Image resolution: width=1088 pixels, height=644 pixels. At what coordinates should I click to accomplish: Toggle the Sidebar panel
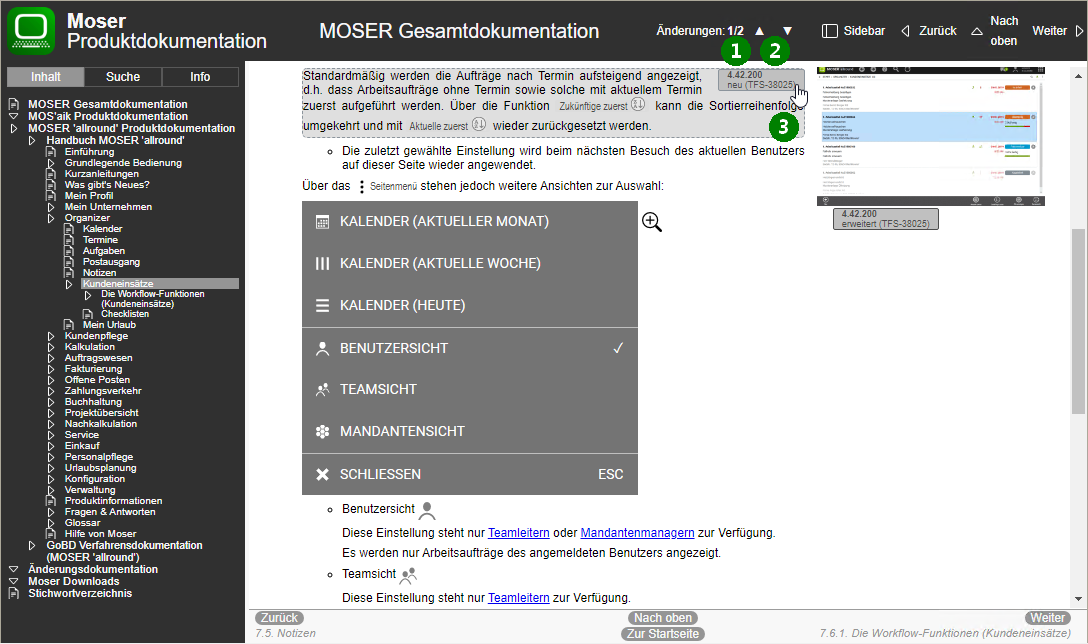click(x=853, y=31)
